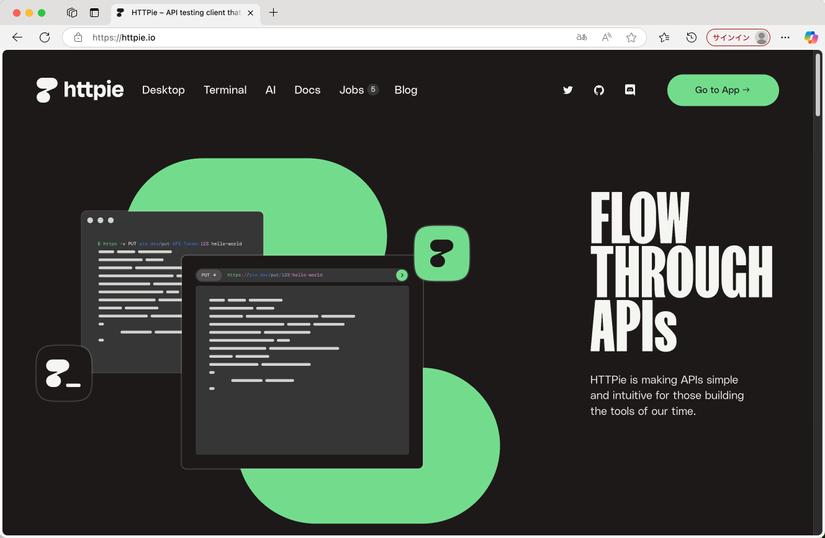Open the Copilot sidebar
The height and width of the screenshot is (538, 825).
coord(811,37)
